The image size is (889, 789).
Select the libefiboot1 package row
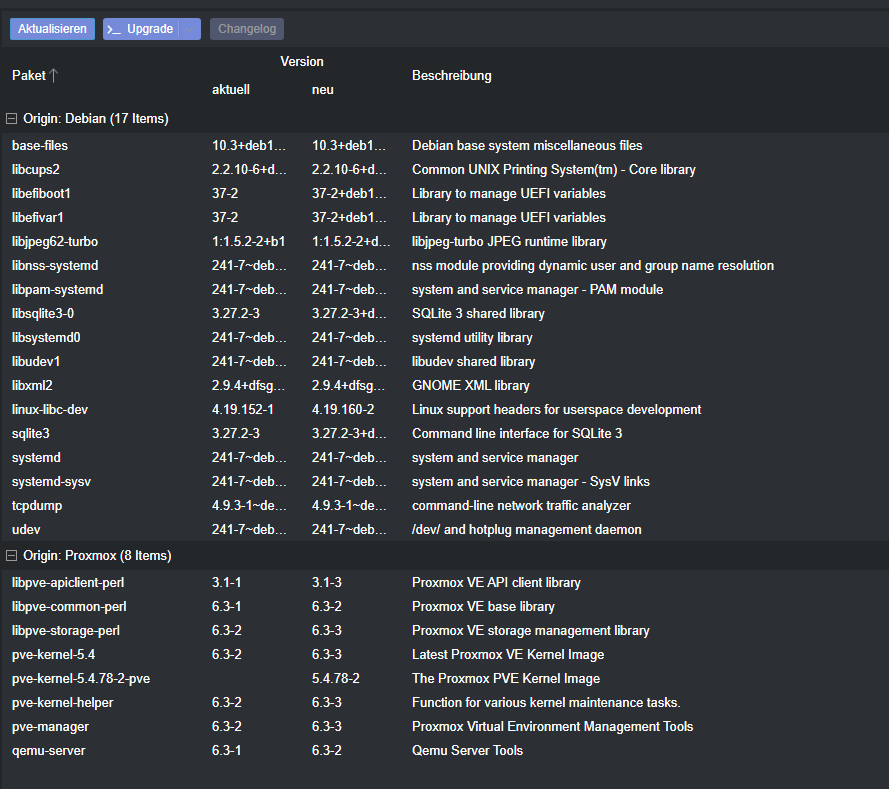click(x=444, y=193)
